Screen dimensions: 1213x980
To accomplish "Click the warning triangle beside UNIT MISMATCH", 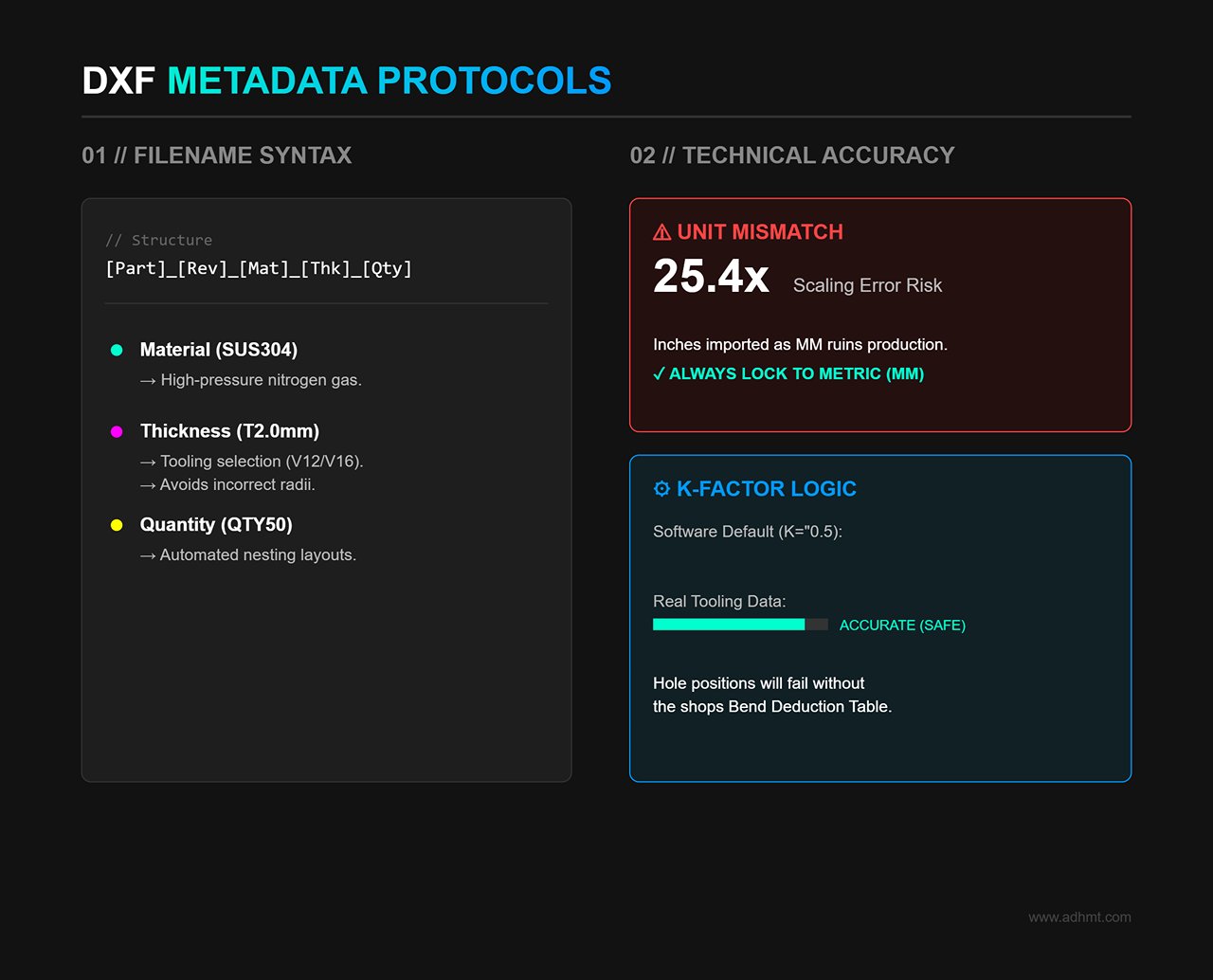I will pyautogui.click(x=661, y=232).
